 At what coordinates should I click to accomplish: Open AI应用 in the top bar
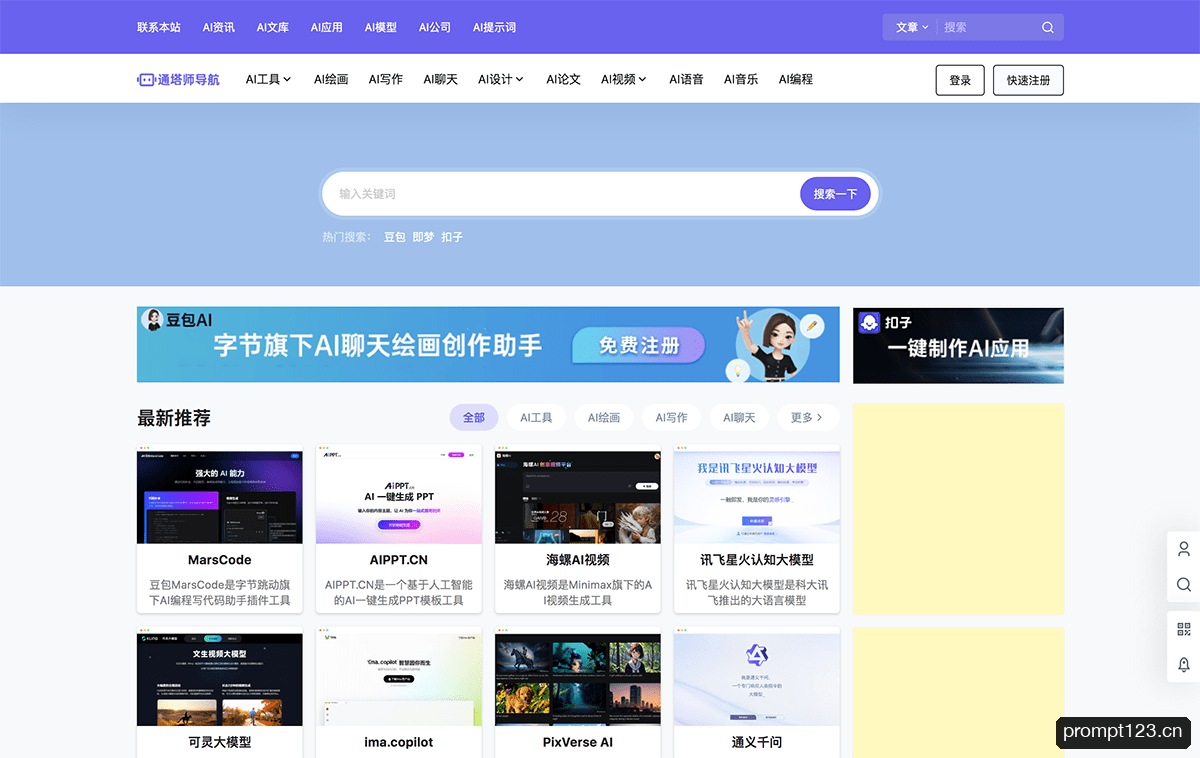tap(326, 27)
